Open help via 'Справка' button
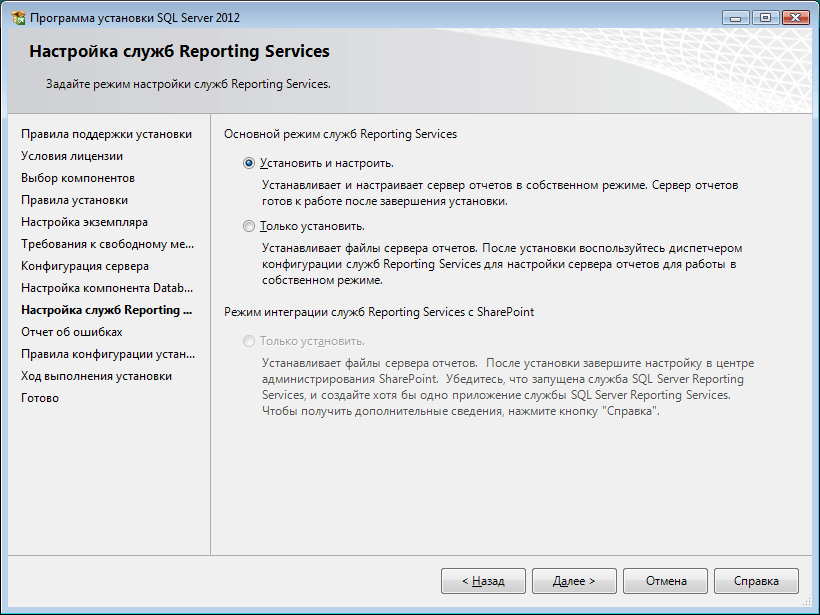Viewport: 820px width, 615px height. pos(755,581)
